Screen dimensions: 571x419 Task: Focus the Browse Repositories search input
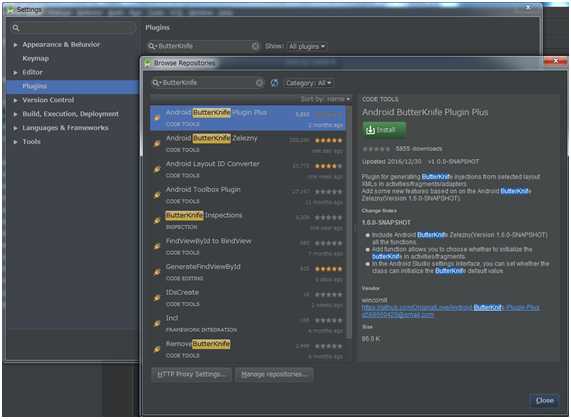[207, 83]
